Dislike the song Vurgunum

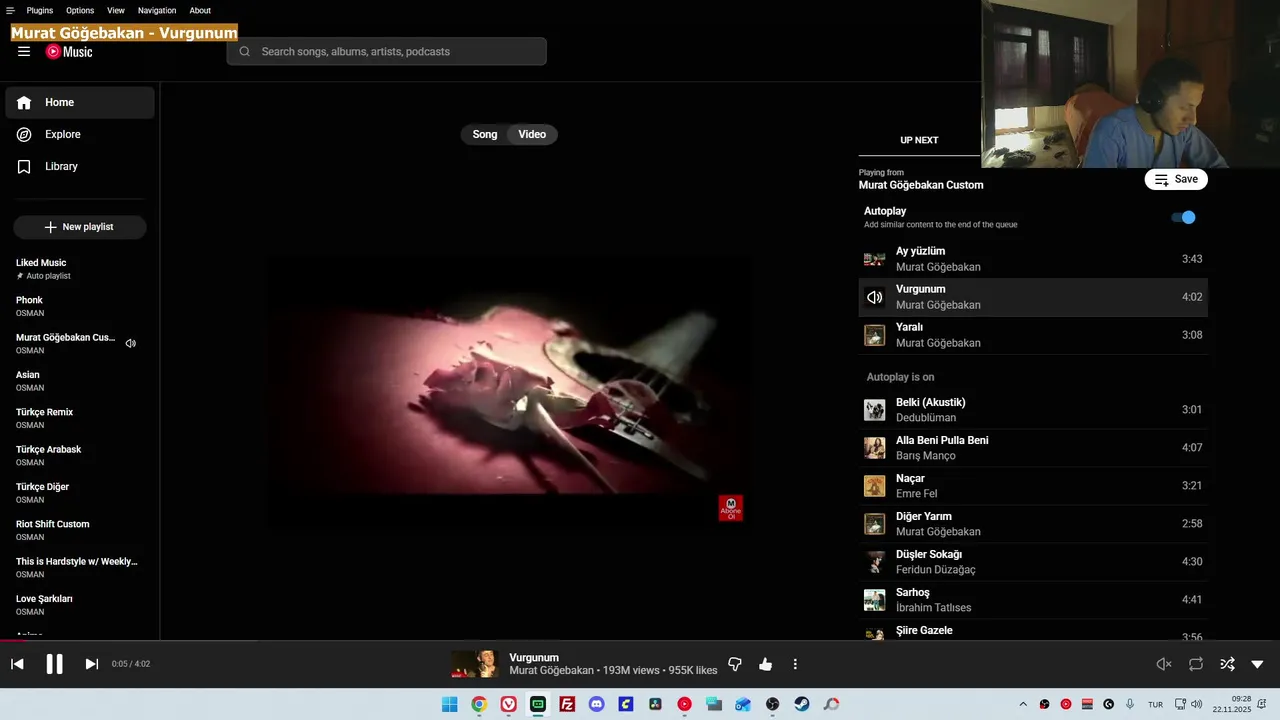coord(735,664)
